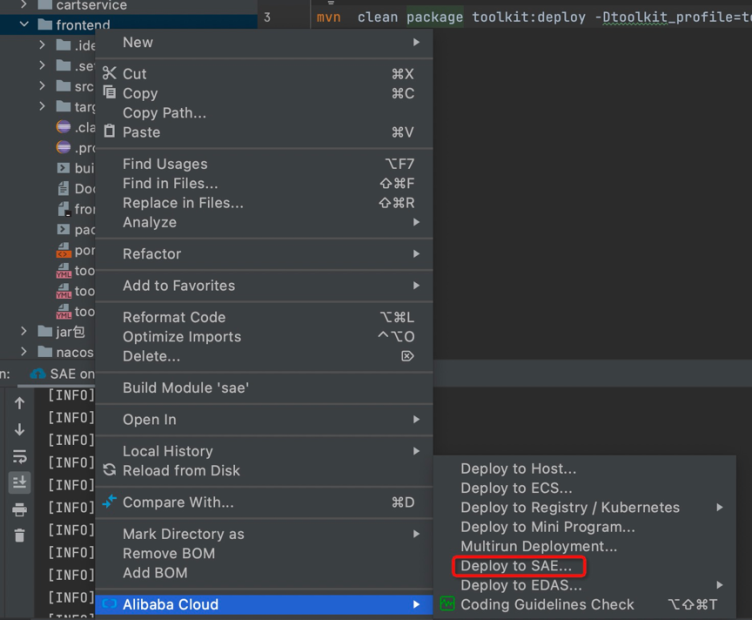Click the jar包 folder icon
The height and width of the screenshot is (620, 752).
pyautogui.click(x=45, y=331)
